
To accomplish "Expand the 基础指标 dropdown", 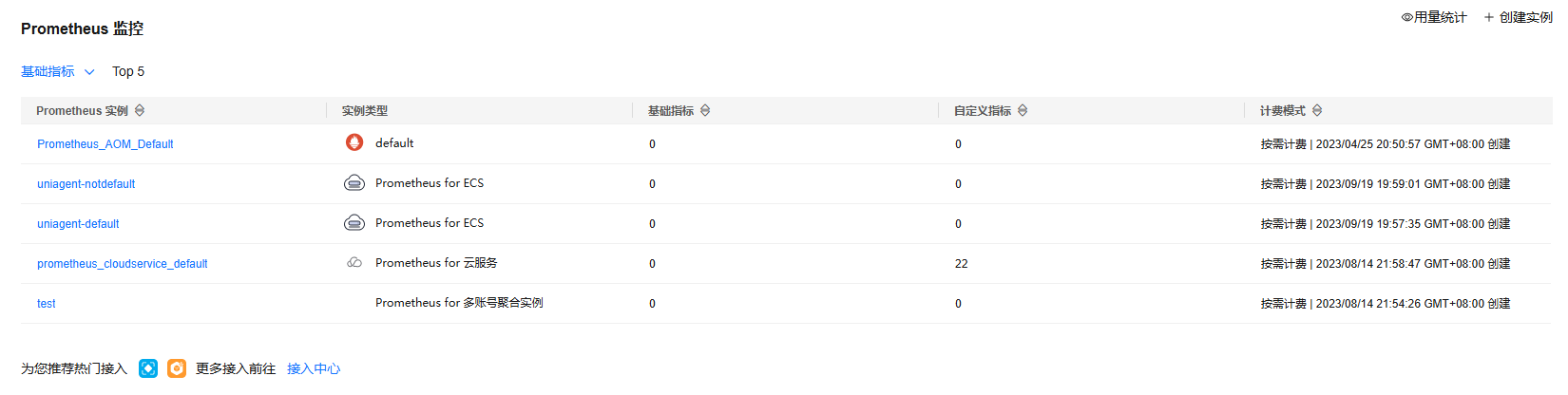I will tap(58, 71).
